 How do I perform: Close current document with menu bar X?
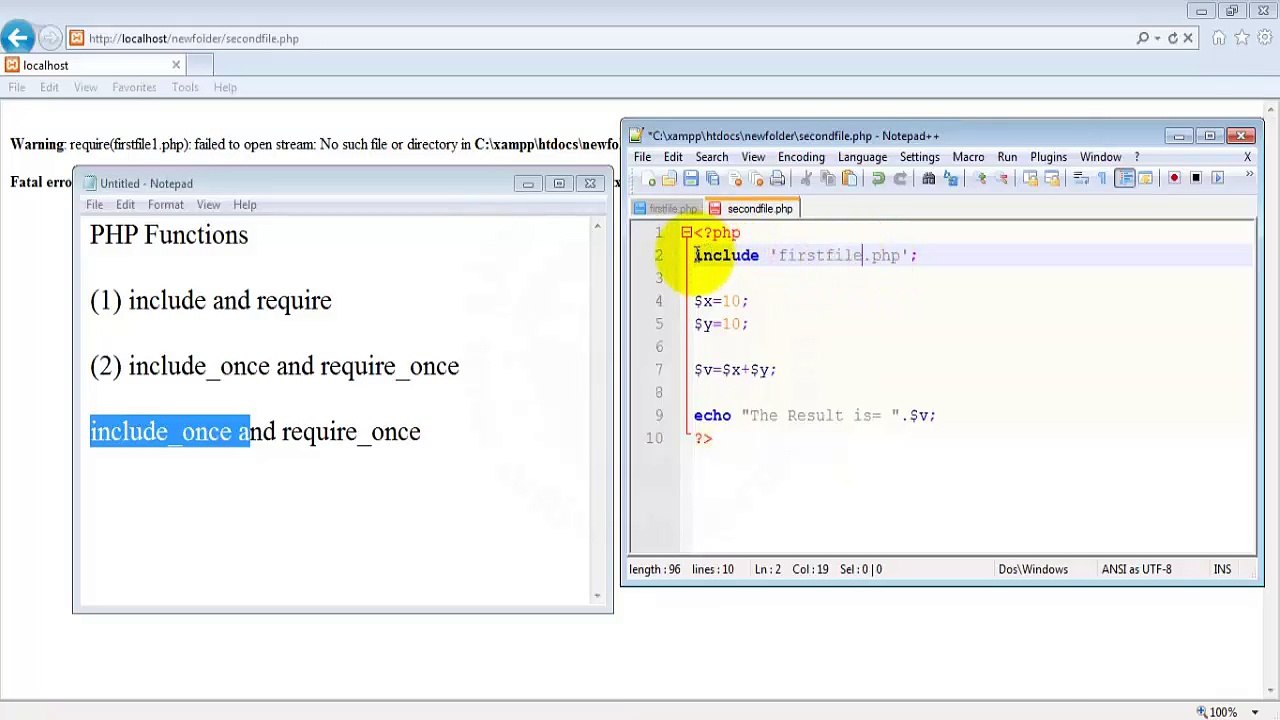tap(1247, 157)
